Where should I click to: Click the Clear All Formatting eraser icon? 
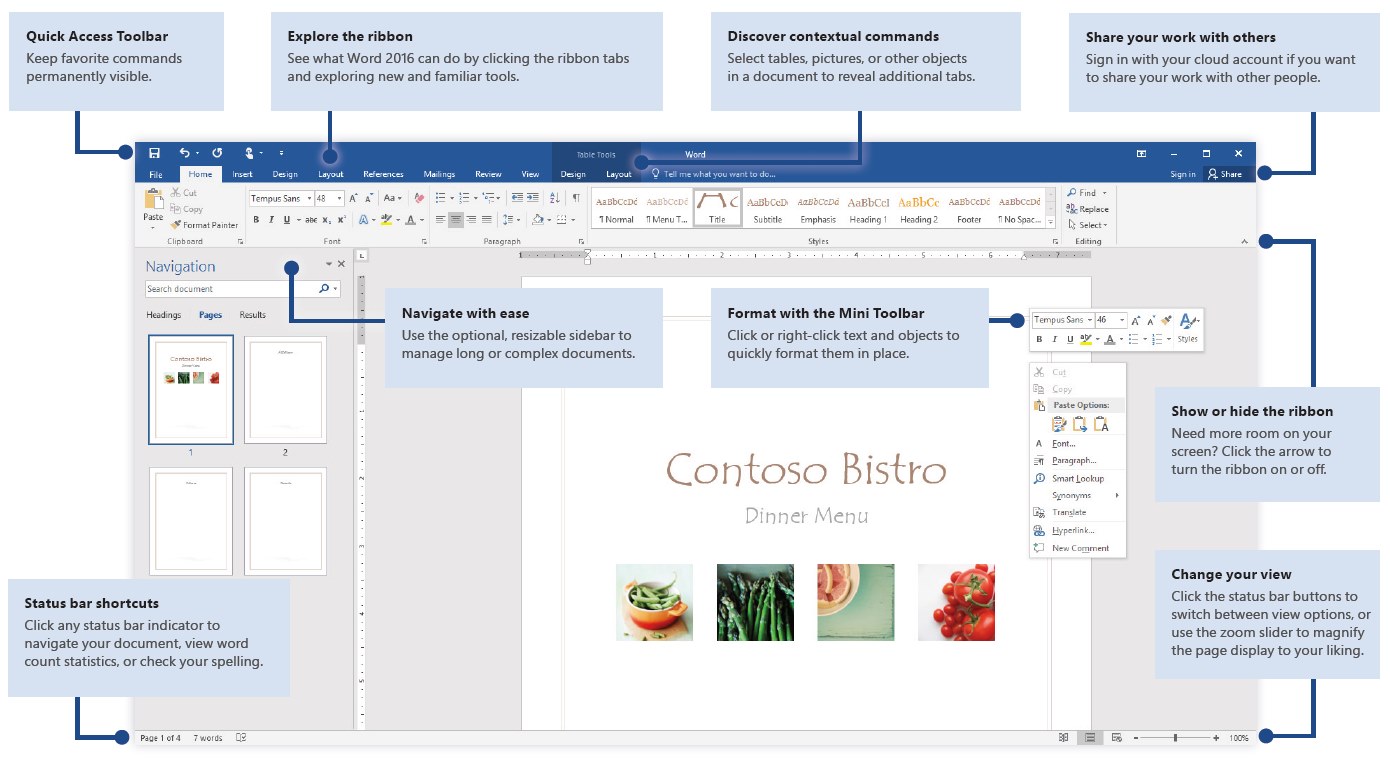tap(419, 199)
